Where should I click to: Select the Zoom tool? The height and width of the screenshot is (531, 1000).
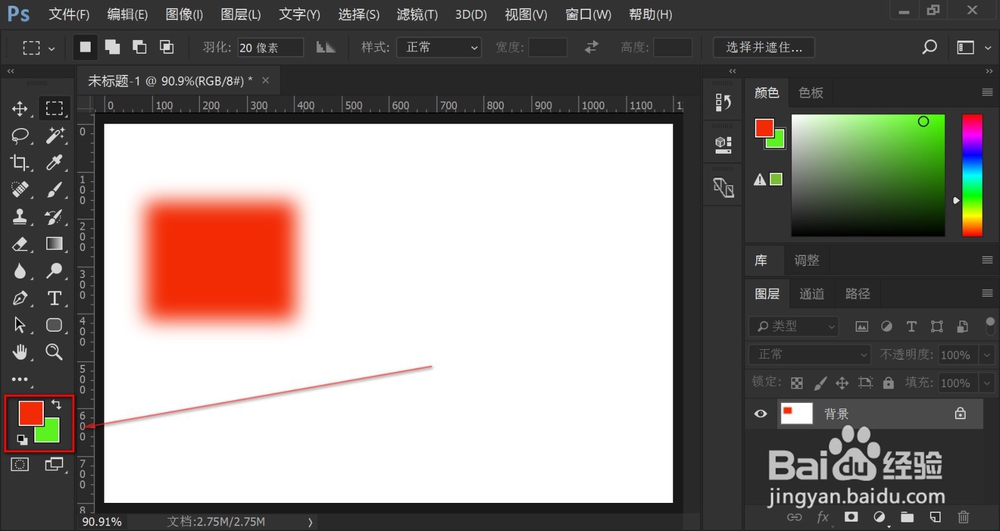point(54,352)
